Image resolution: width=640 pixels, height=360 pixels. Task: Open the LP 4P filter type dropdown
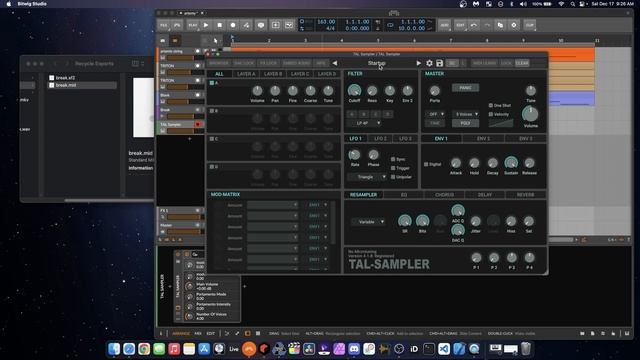[x=364, y=123]
